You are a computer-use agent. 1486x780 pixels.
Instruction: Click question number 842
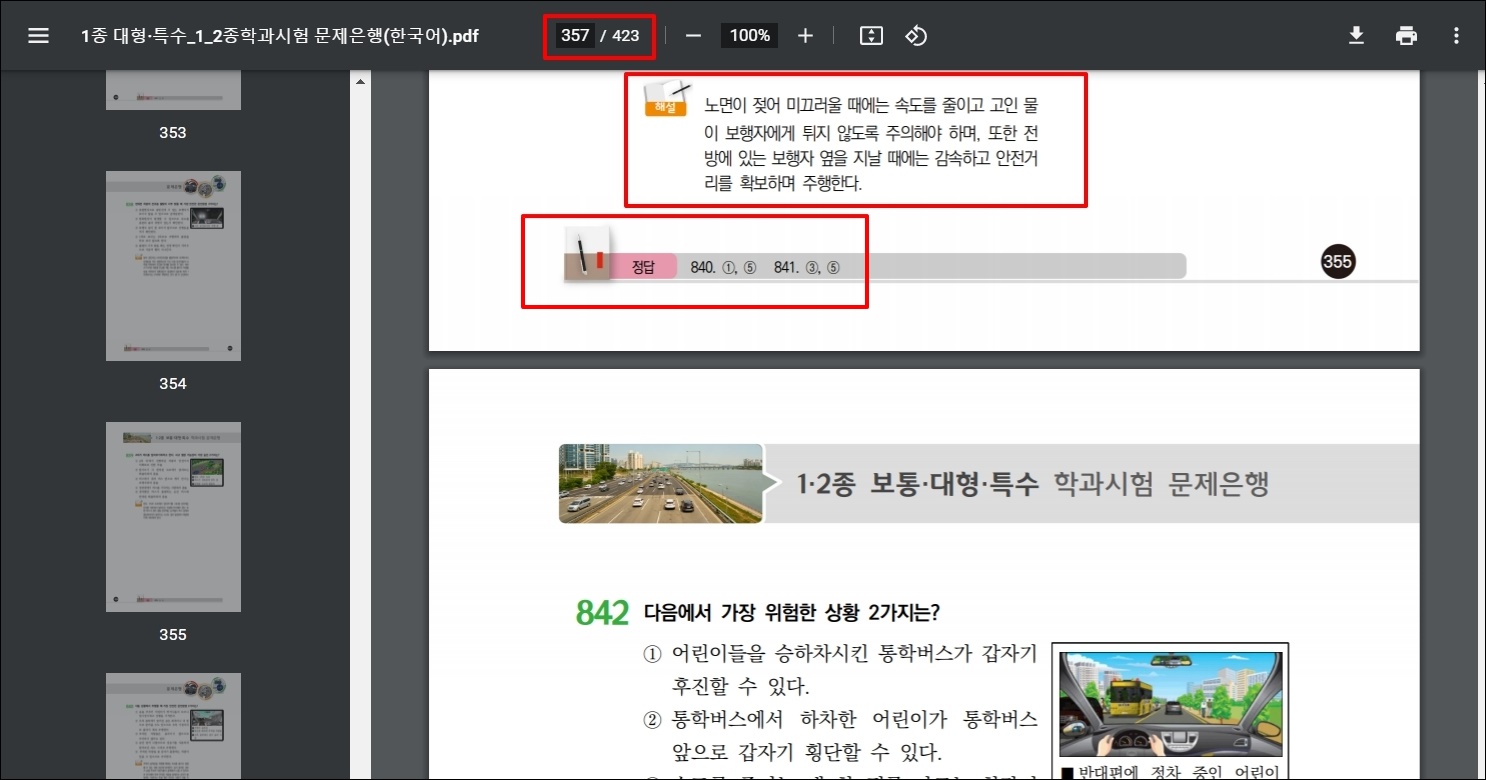click(602, 613)
